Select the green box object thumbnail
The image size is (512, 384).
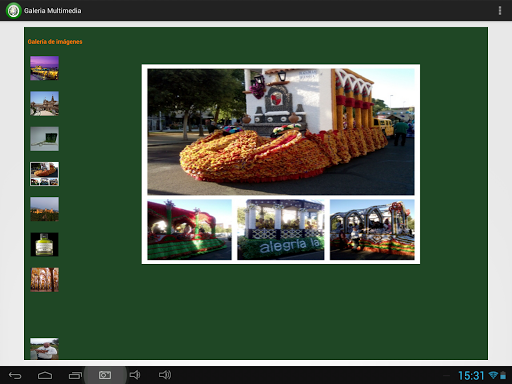[44, 139]
